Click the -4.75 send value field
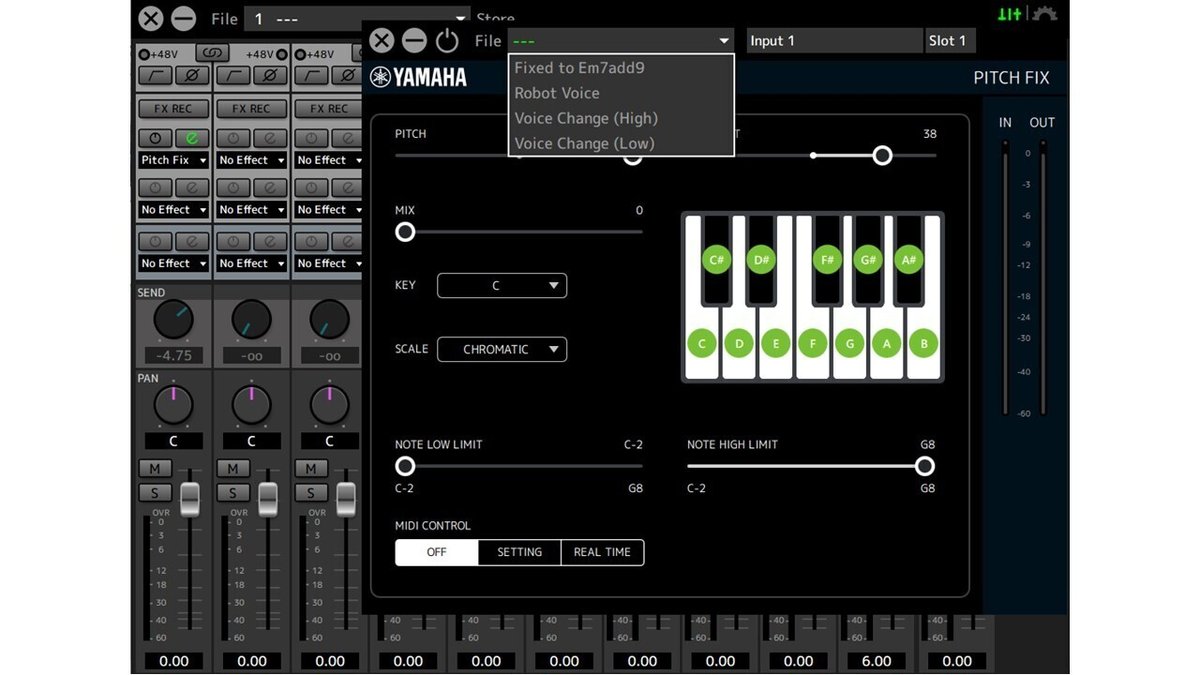The width and height of the screenshot is (1200, 675). [174, 356]
